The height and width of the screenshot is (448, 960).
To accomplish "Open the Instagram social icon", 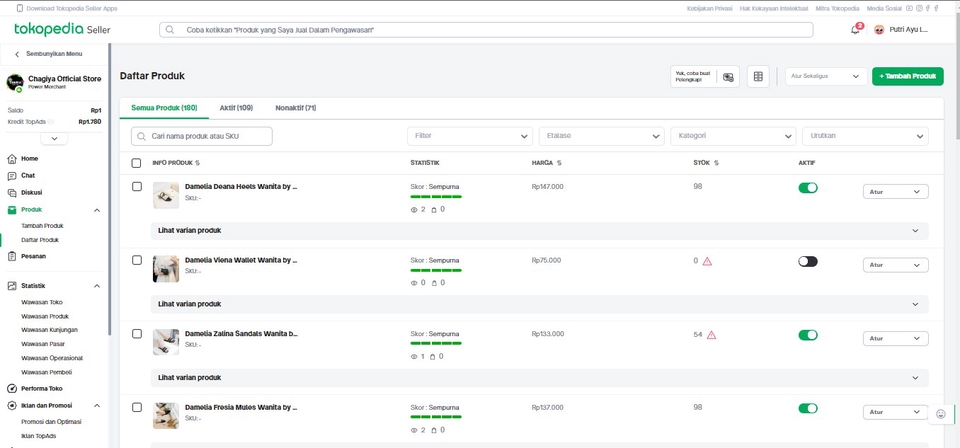I will click(x=919, y=9).
